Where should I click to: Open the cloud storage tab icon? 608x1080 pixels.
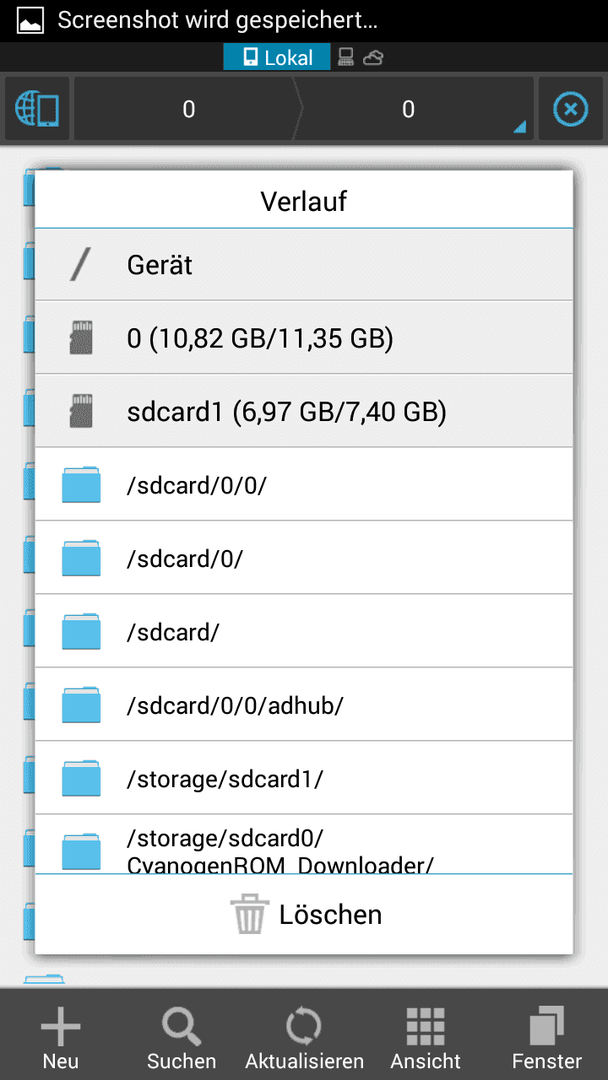tap(373, 58)
